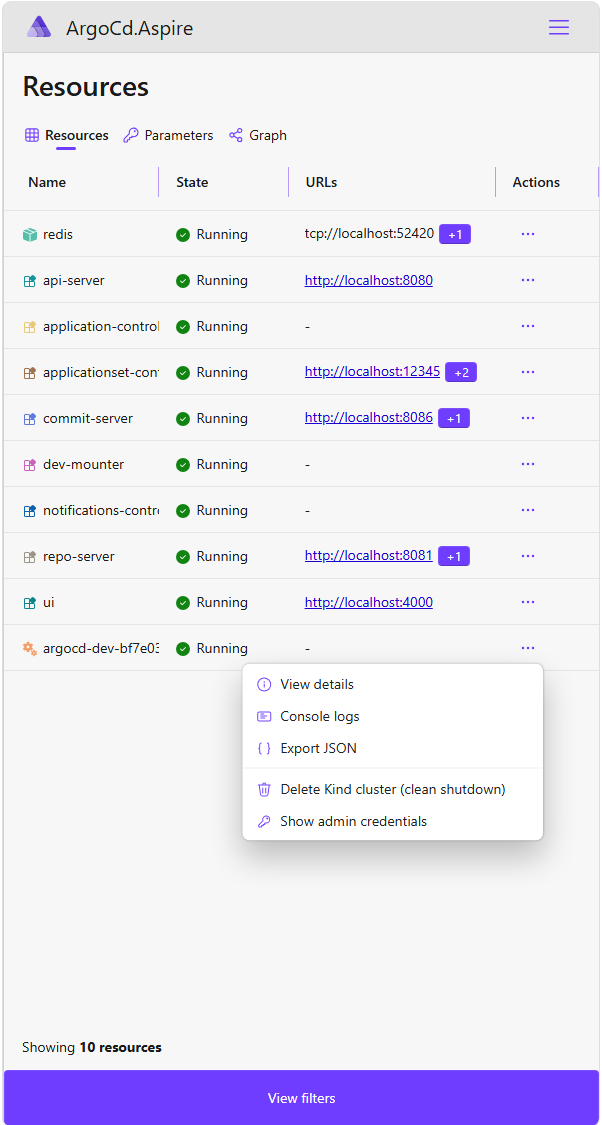Image resolution: width=602 pixels, height=1125 pixels.
Task: Sort by the Name column header
Action: coord(47,182)
